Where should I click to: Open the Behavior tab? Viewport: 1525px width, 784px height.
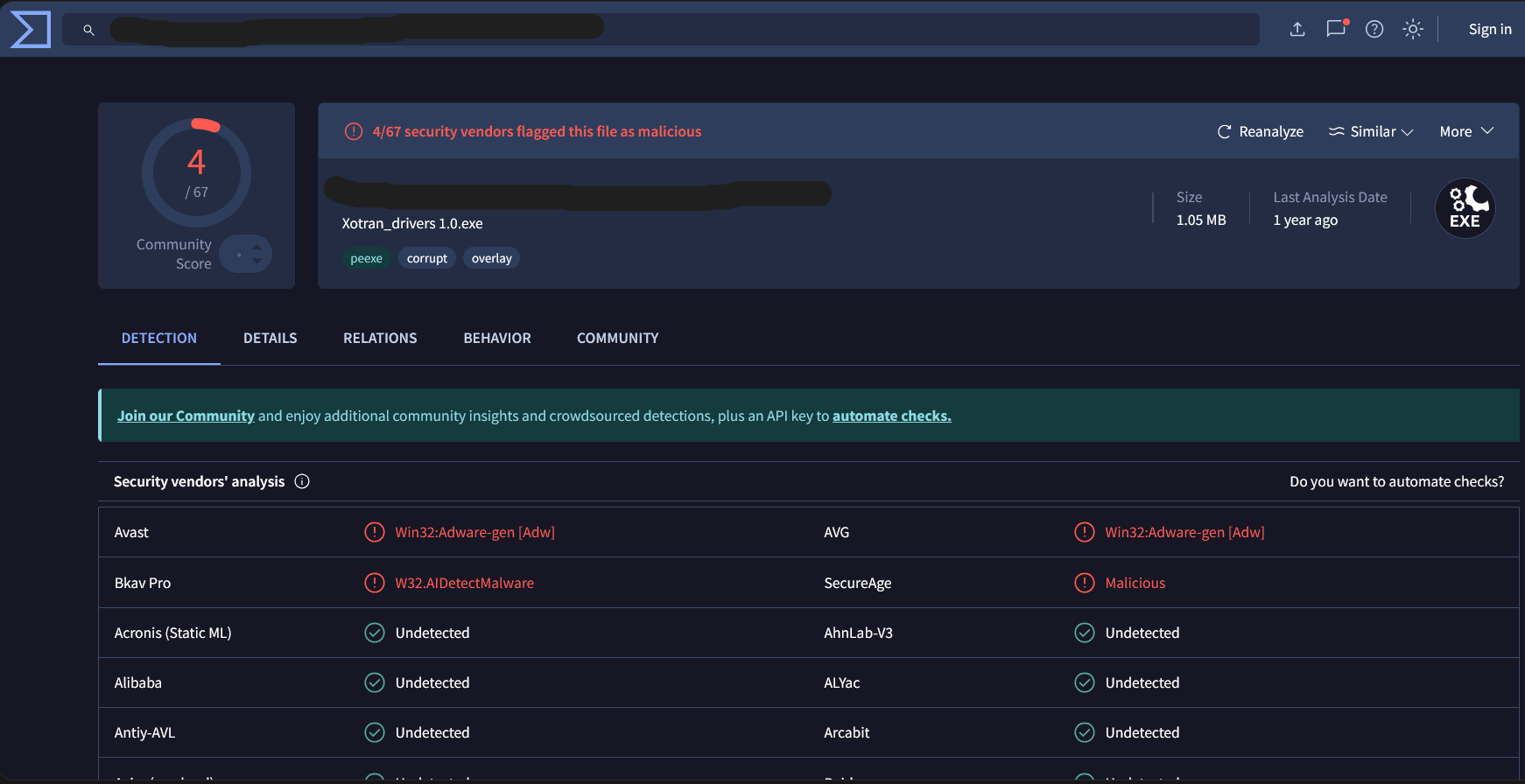pos(497,338)
